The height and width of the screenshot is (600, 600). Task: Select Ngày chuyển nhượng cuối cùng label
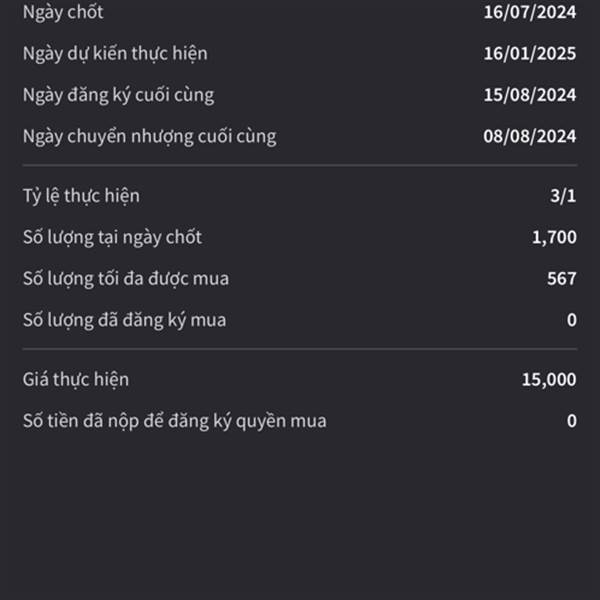coord(150,137)
